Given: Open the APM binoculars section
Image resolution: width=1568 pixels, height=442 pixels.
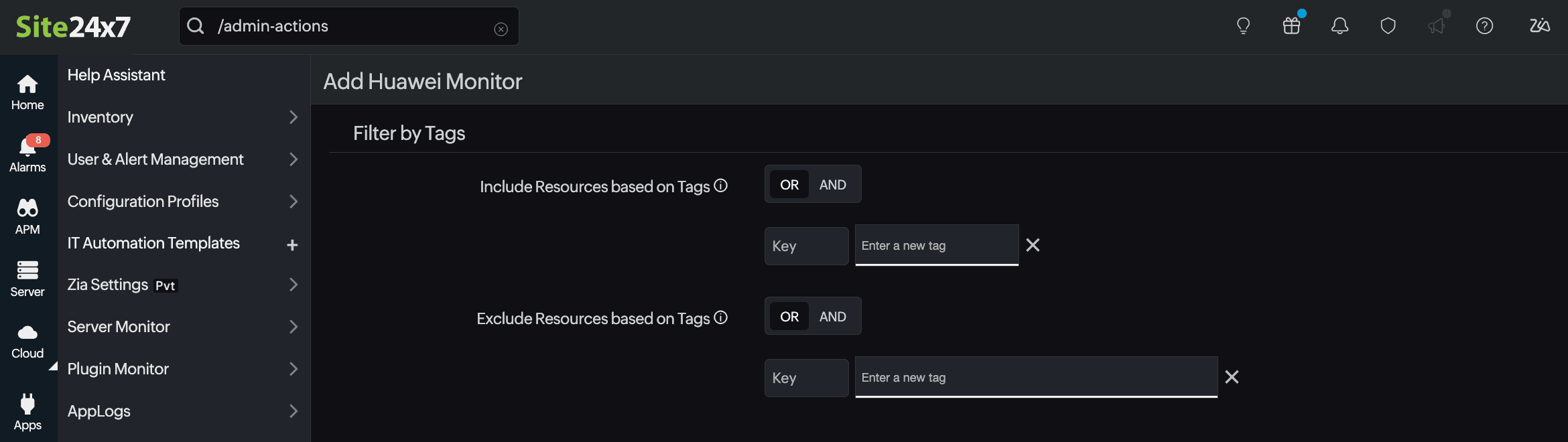Looking at the screenshot, I should coord(27,216).
